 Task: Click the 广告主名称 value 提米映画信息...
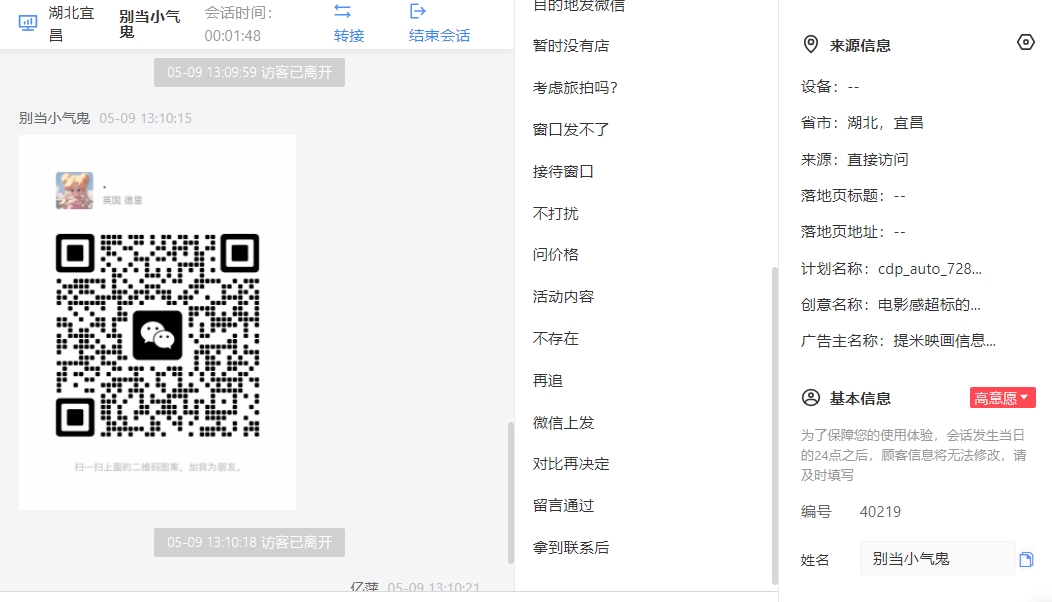pyautogui.click(x=945, y=340)
